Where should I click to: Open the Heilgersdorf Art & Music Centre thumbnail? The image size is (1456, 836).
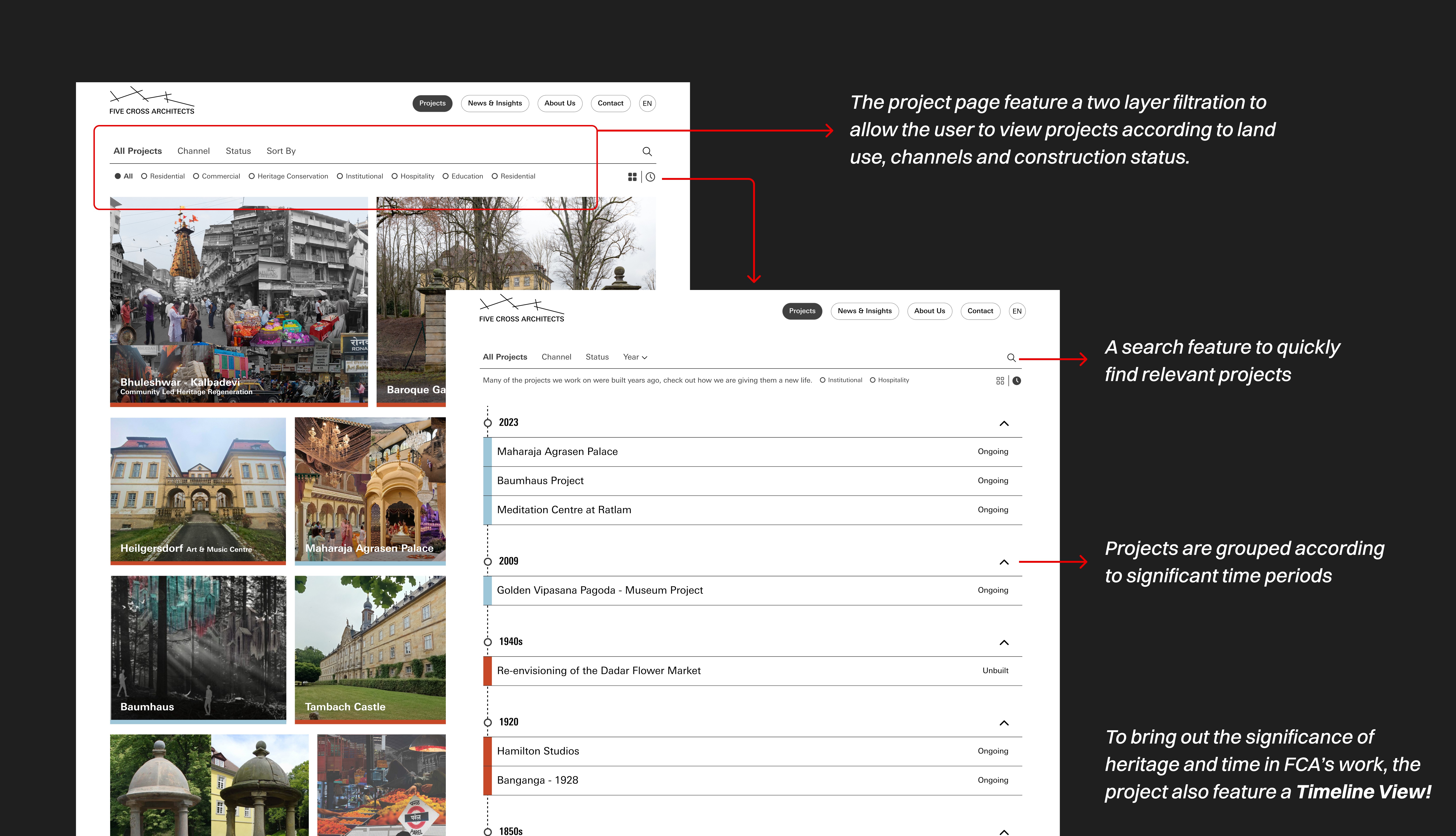pos(198,491)
